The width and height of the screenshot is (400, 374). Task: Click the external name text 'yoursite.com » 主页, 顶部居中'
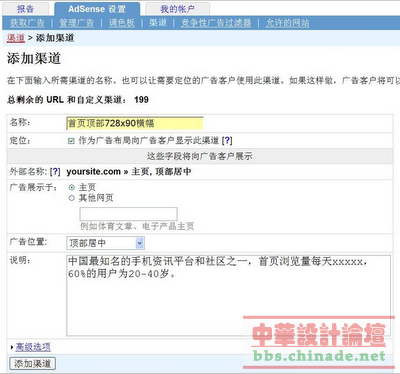(129, 172)
